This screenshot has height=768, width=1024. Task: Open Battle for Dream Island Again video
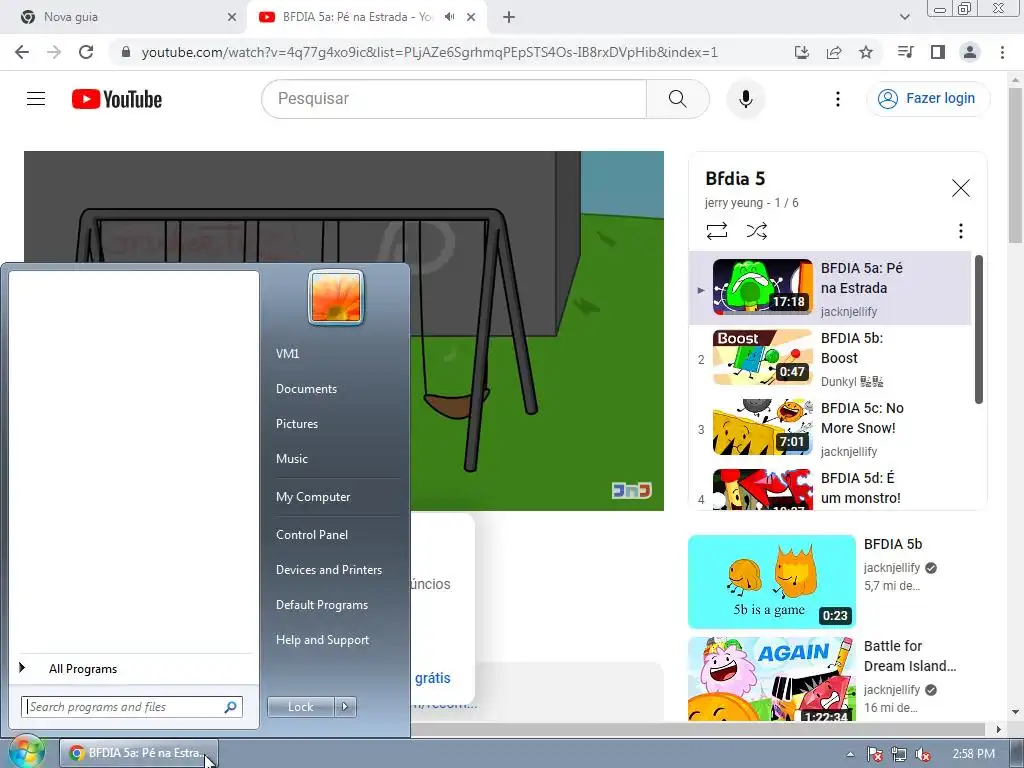point(772,679)
